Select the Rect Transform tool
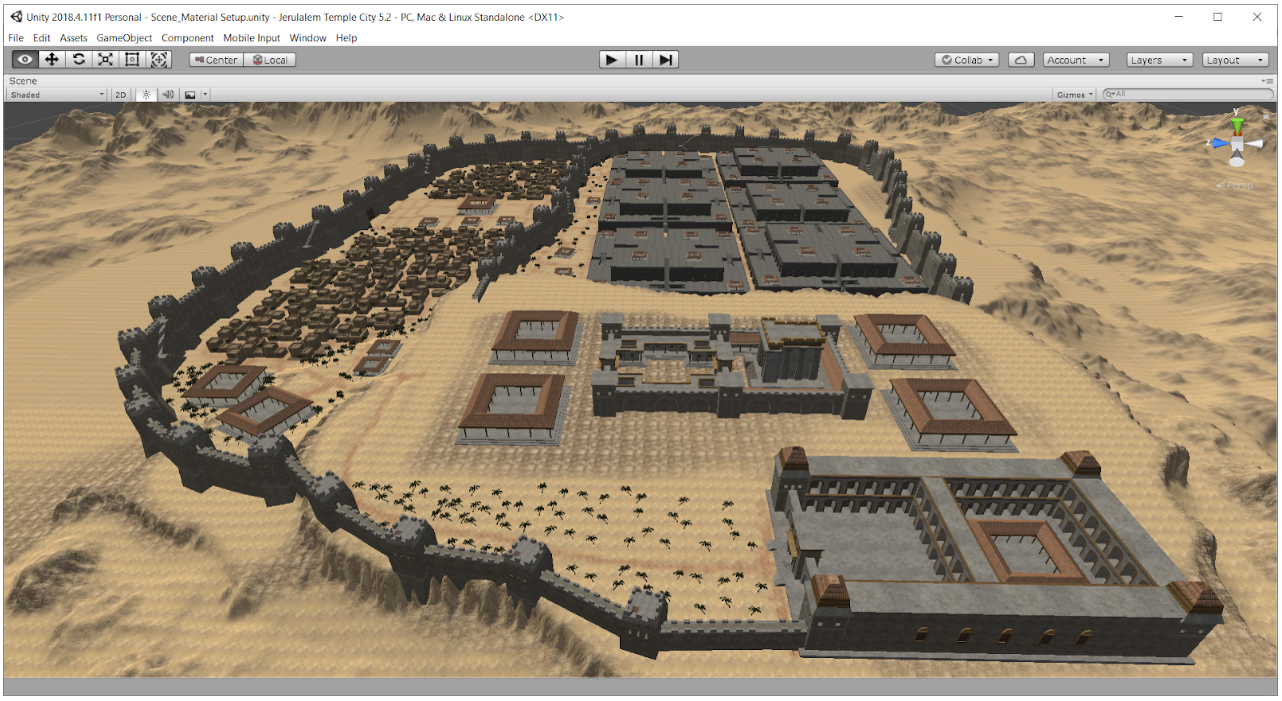The image size is (1282, 701). coord(132,60)
